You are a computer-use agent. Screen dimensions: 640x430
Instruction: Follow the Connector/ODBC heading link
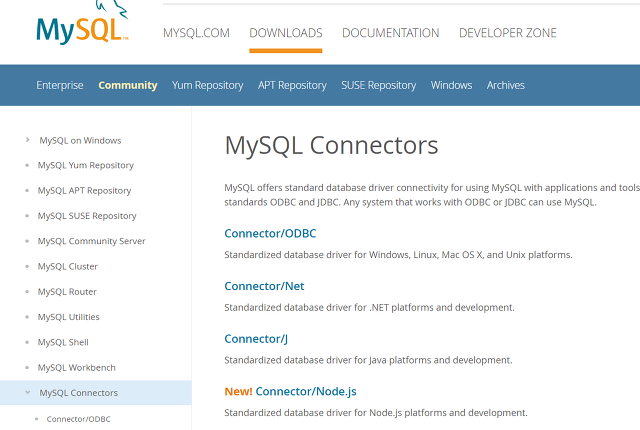pyautogui.click(x=270, y=233)
